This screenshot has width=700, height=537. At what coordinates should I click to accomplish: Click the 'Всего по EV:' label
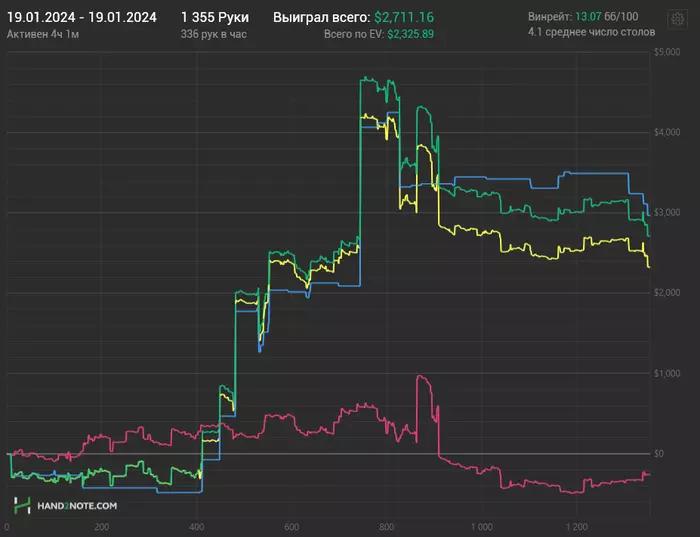tap(354, 34)
